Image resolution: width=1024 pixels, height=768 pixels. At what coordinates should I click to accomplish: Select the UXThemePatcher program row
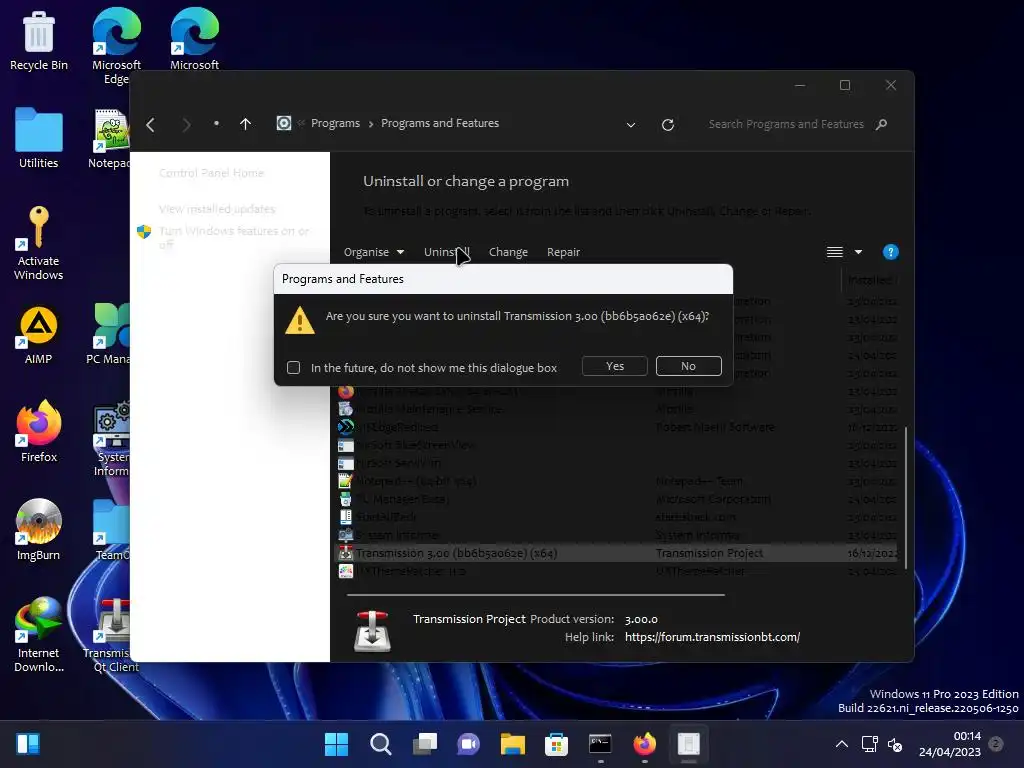point(616,571)
